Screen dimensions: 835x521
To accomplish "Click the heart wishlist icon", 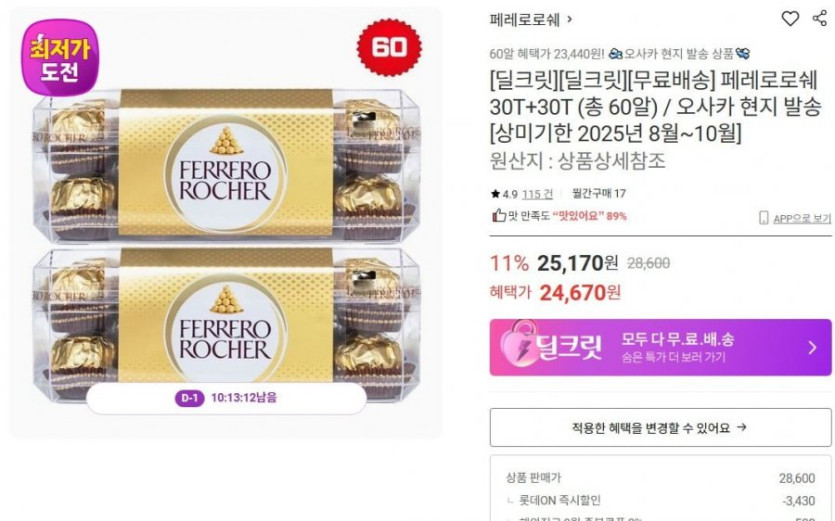I will [x=790, y=18].
